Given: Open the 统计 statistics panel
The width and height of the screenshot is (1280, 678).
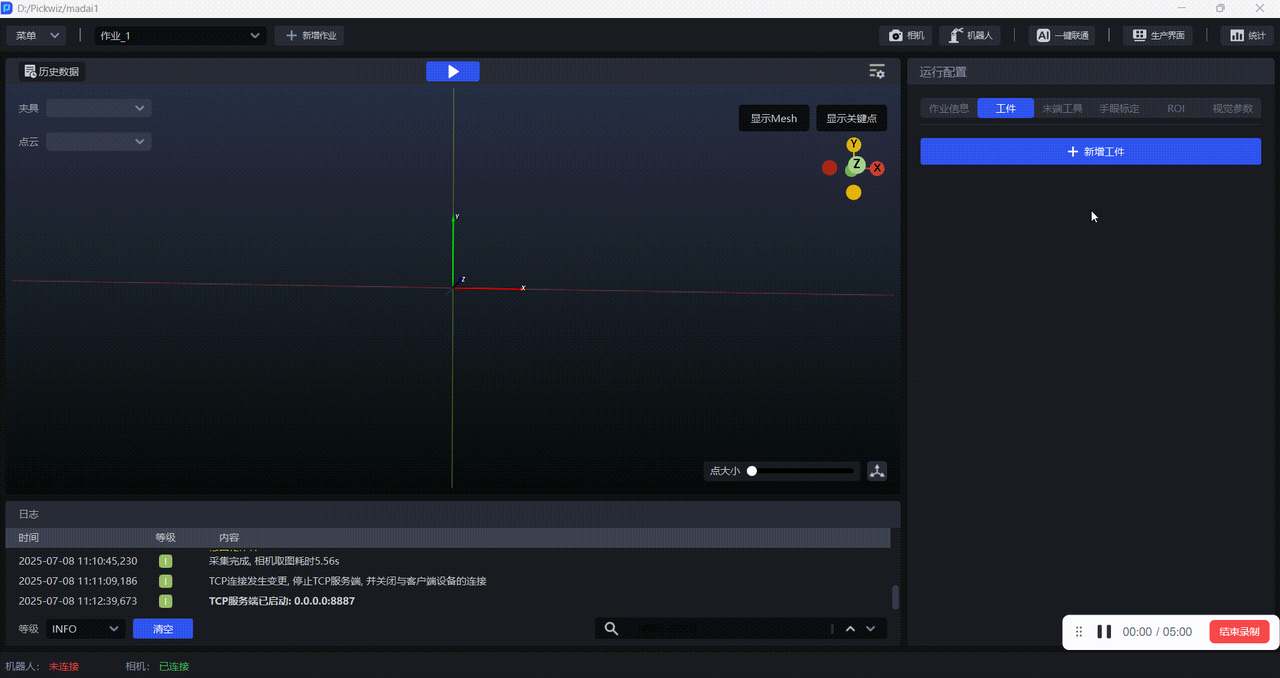Looking at the screenshot, I should pos(1246,36).
